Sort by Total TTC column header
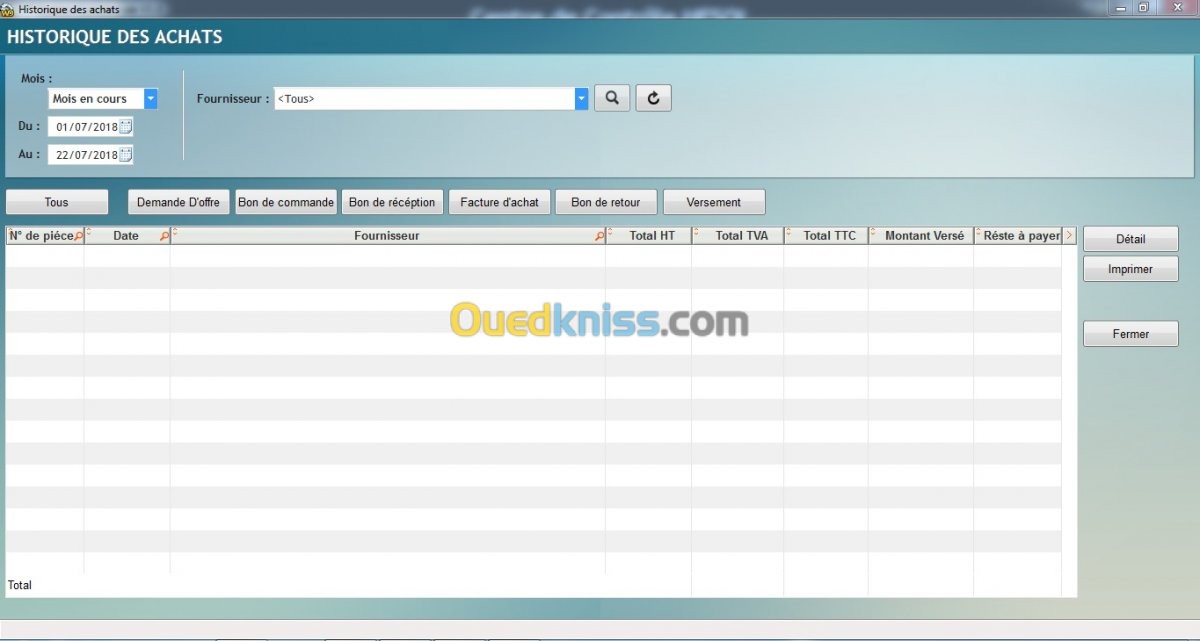 point(829,236)
